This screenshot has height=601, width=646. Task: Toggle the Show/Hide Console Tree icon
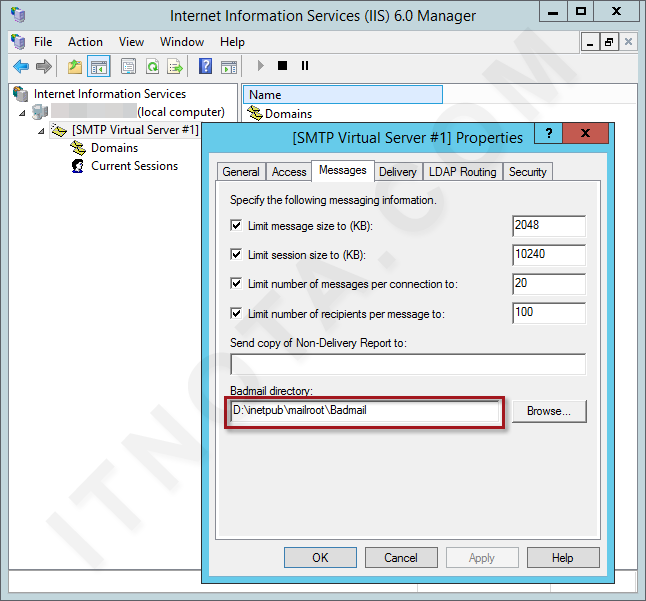[99, 66]
